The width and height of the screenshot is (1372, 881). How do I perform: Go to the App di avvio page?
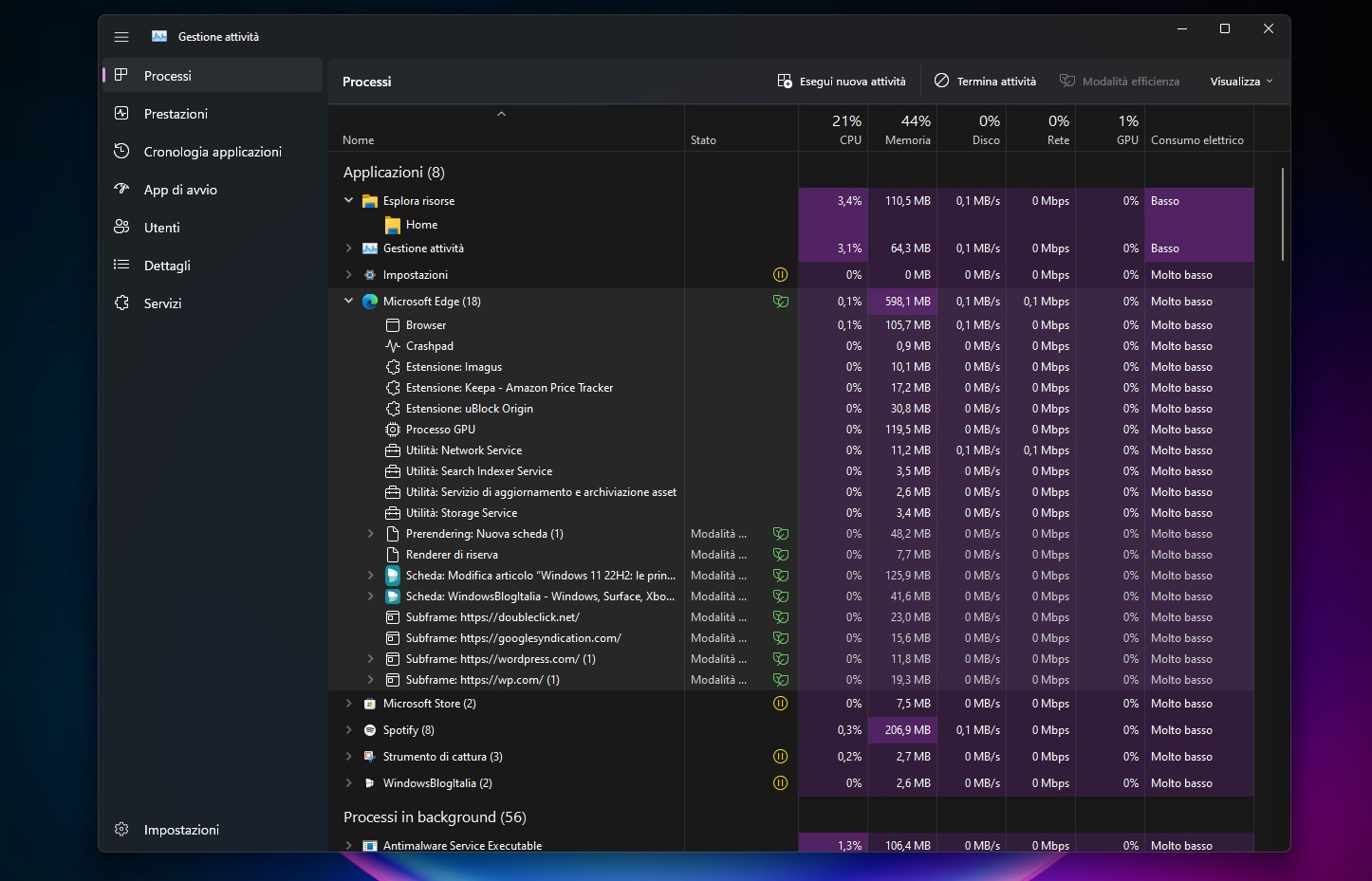[213, 189]
